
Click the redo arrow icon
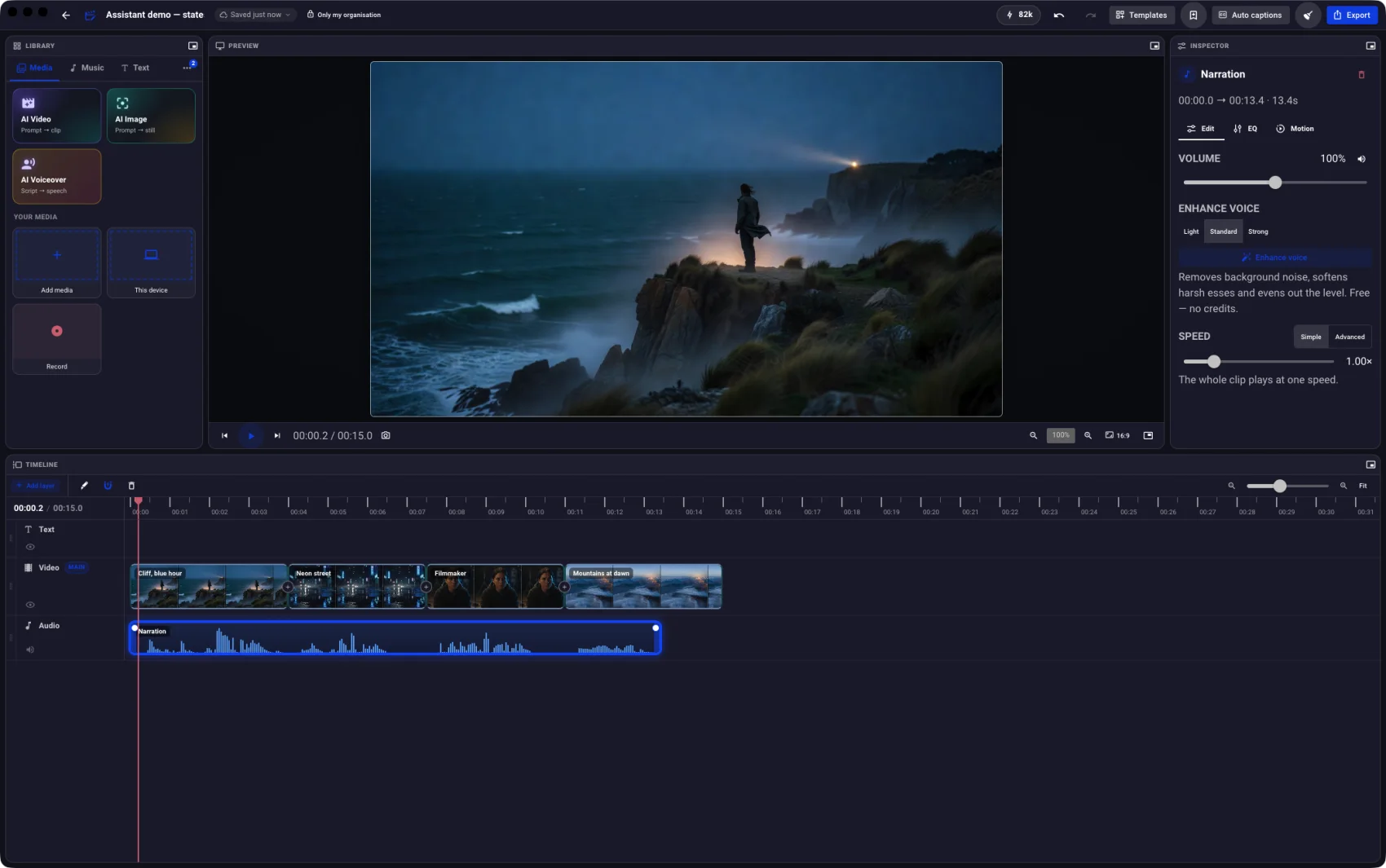pyautogui.click(x=1090, y=15)
